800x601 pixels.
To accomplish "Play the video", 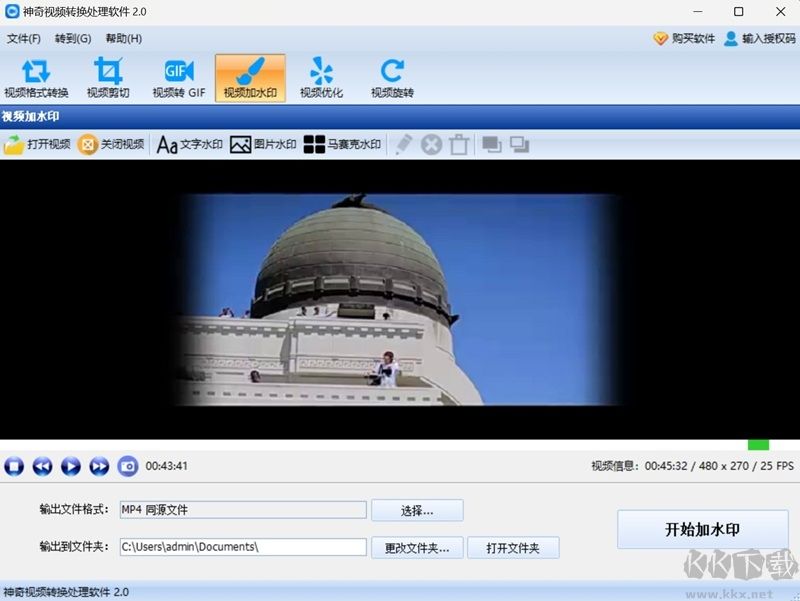I will (x=71, y=466).
